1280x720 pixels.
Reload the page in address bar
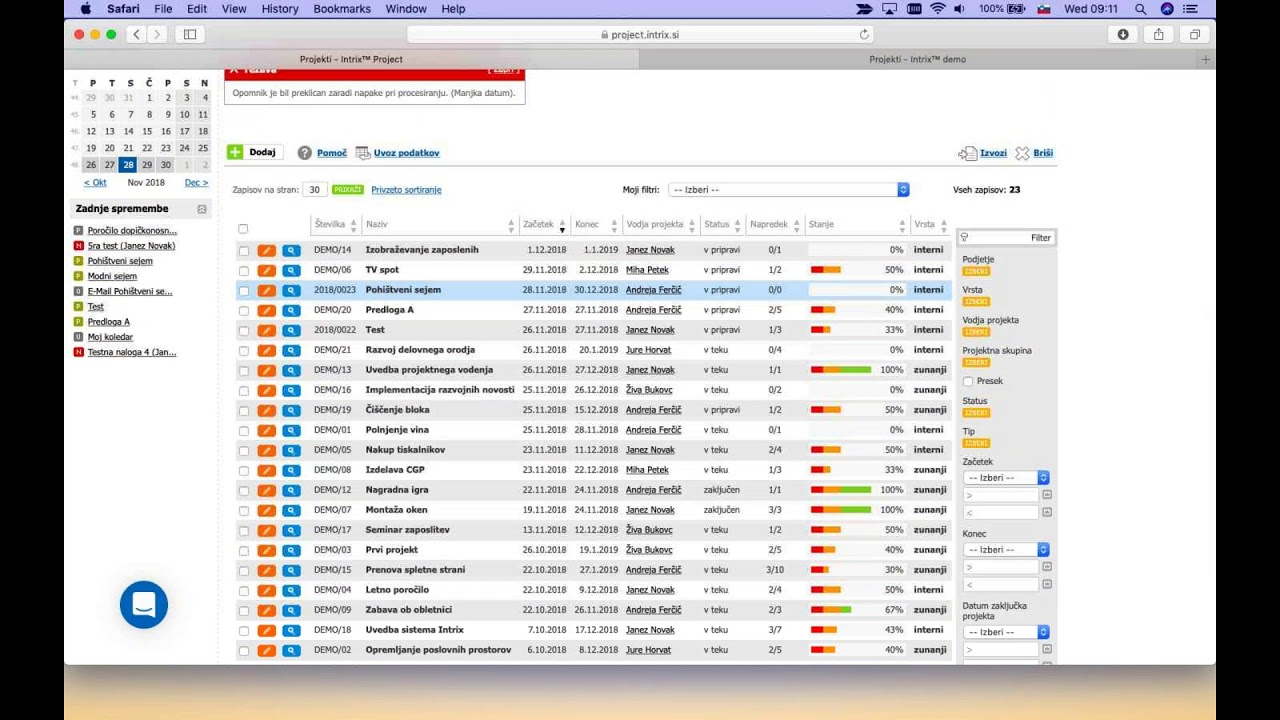[x=864, y=34]
